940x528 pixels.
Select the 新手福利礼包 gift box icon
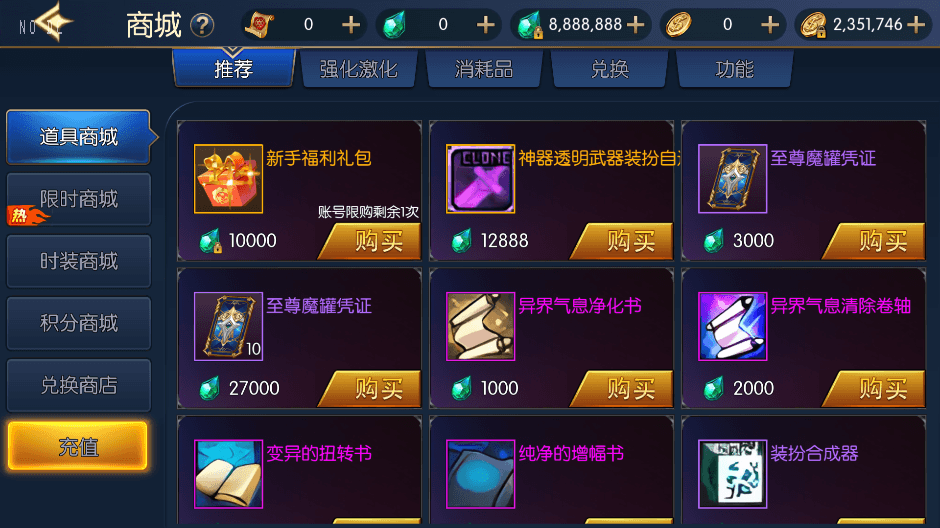(x=228, y=179)
